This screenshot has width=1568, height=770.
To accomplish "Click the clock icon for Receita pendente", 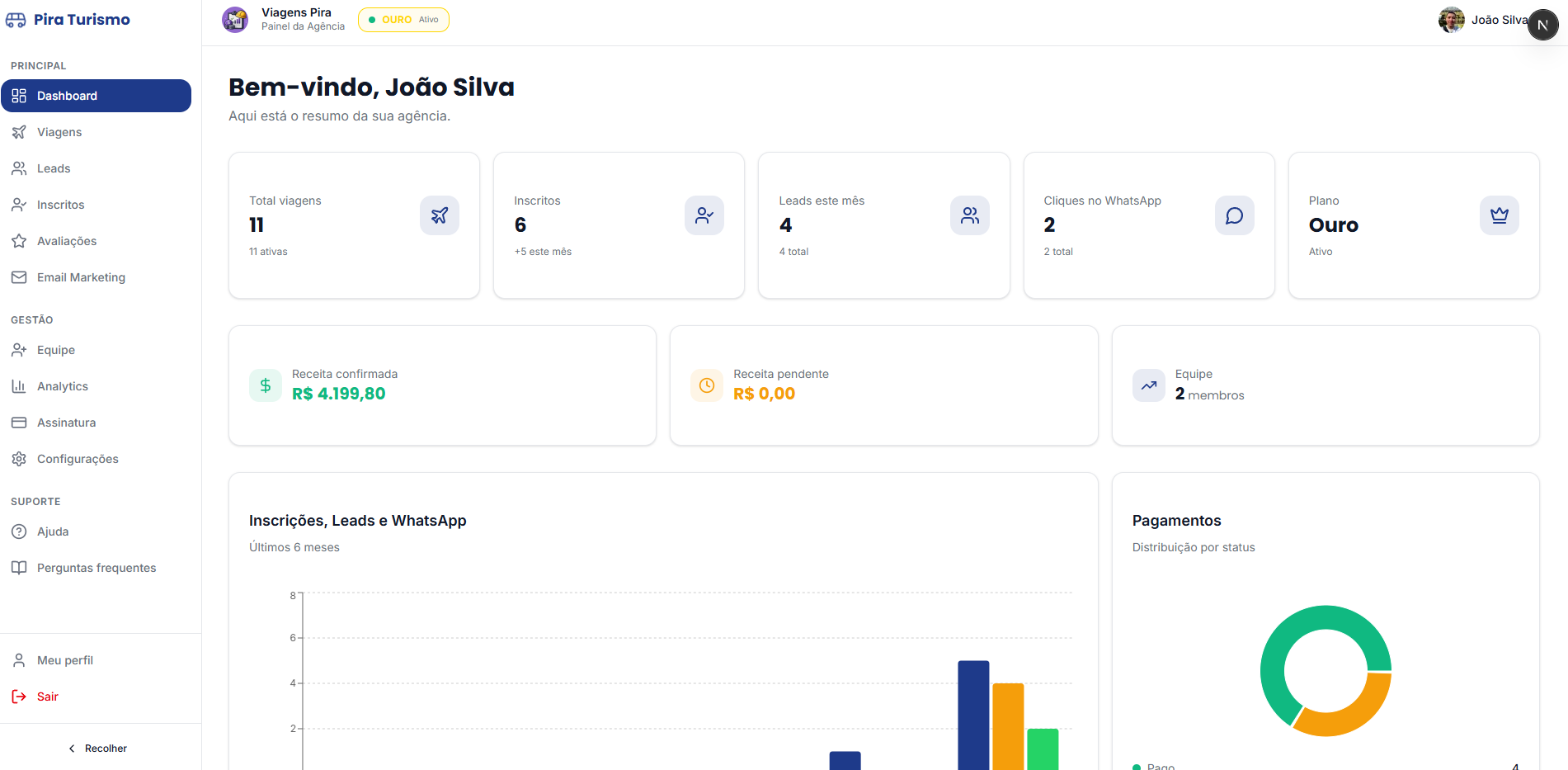I will [x=707, y=385].
